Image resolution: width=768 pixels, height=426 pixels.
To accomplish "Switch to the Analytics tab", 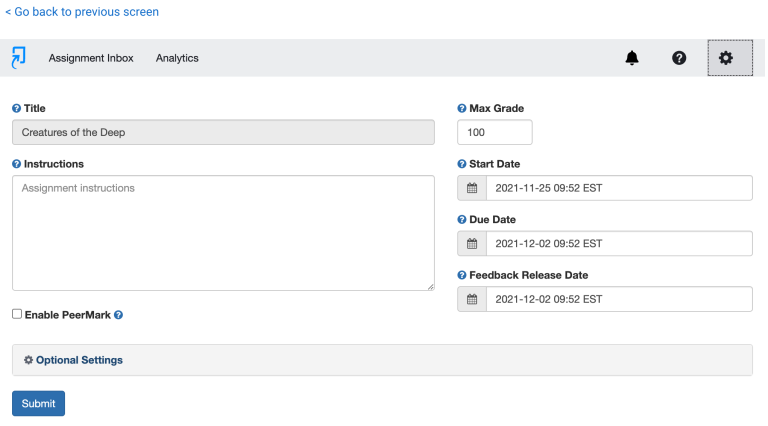I will click(177, 58).
